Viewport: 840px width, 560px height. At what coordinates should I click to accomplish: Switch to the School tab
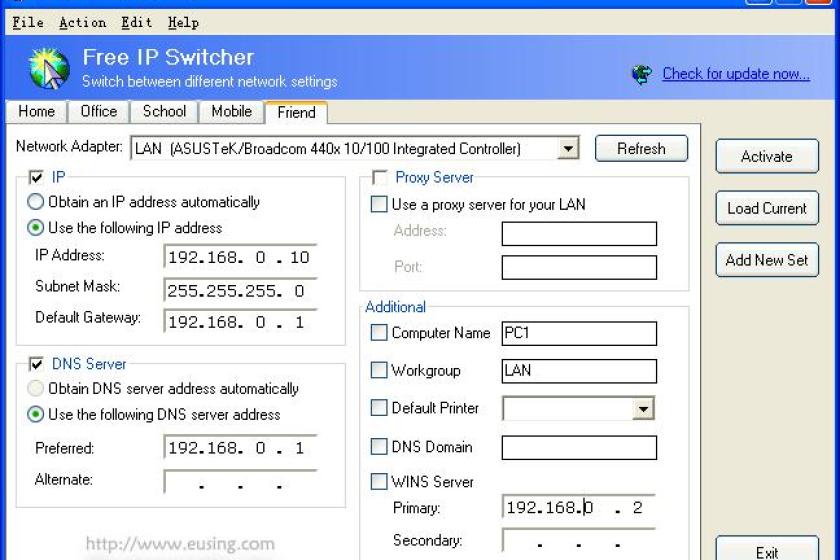click(x=164, y=111)
